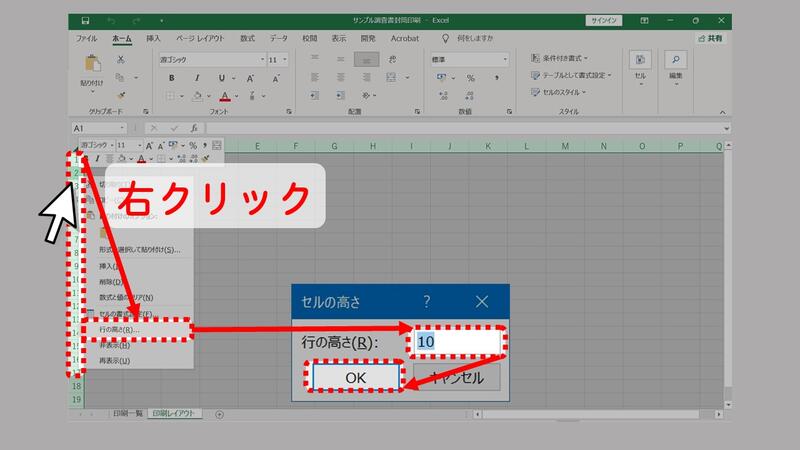Open the 条件付き書式 dropdown
This screenshot has height=450, width=800.
559,58
